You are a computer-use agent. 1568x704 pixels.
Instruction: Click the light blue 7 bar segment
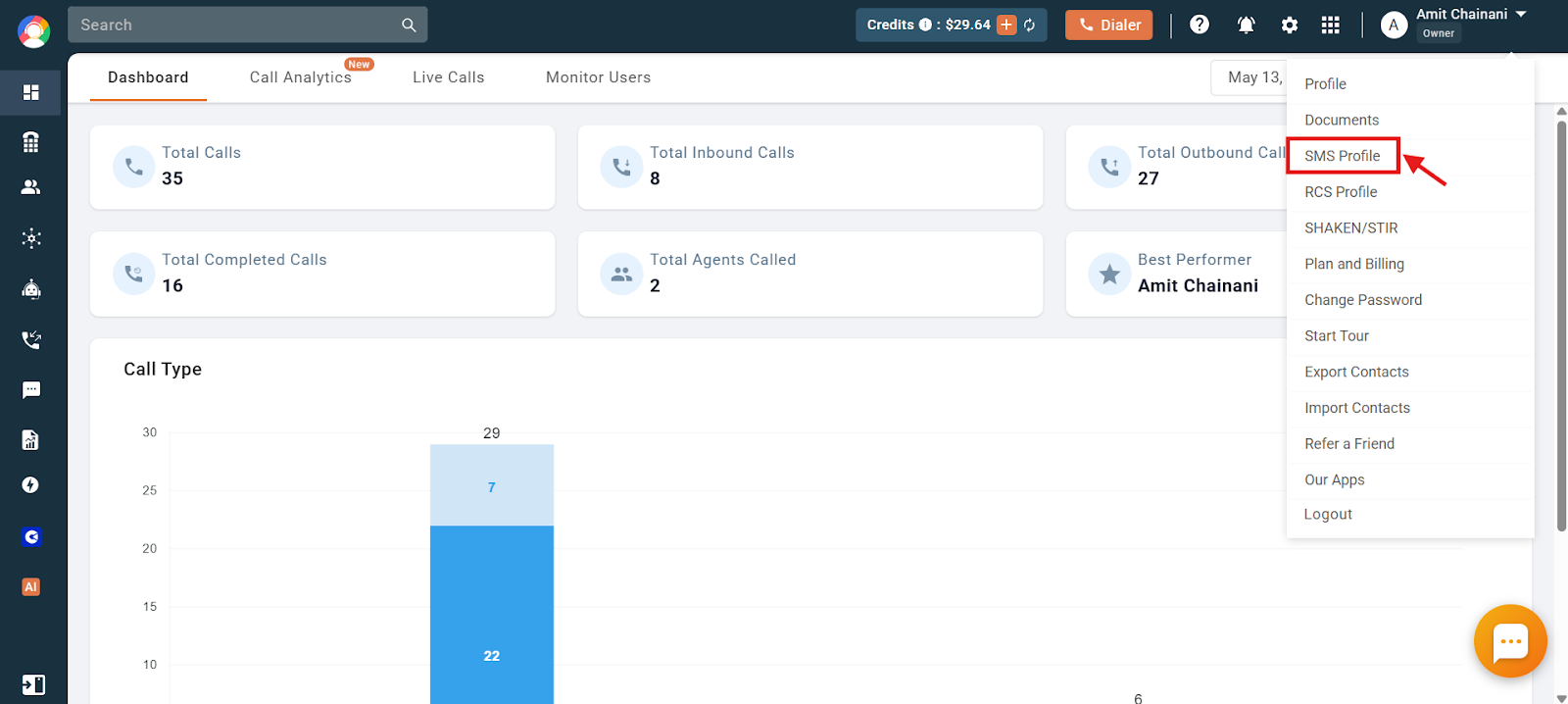(x=492, y=485)
